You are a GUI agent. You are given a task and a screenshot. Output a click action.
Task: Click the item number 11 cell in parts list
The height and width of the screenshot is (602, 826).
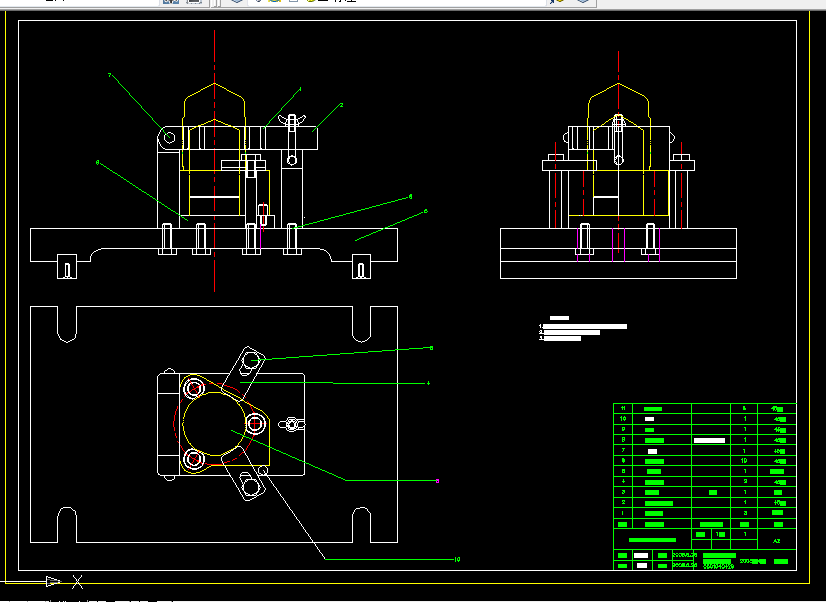(623, 408)
